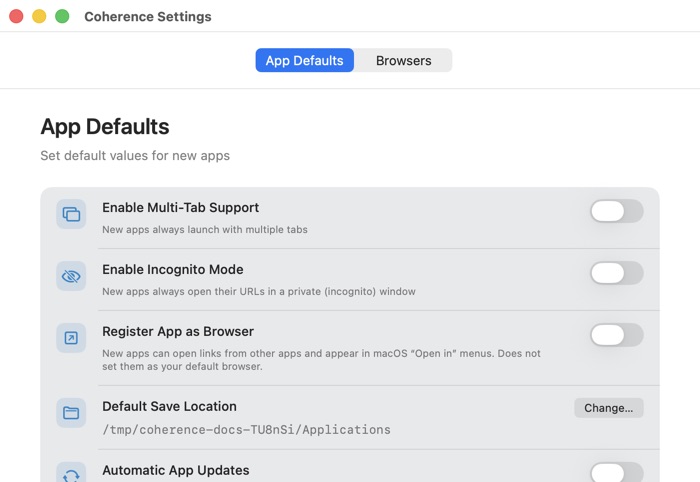This screenshot has width=700, height=482.
Task: Click the 'Enable Incognito Mode' label
Action: pyautogui.click(x=173, y=270)
